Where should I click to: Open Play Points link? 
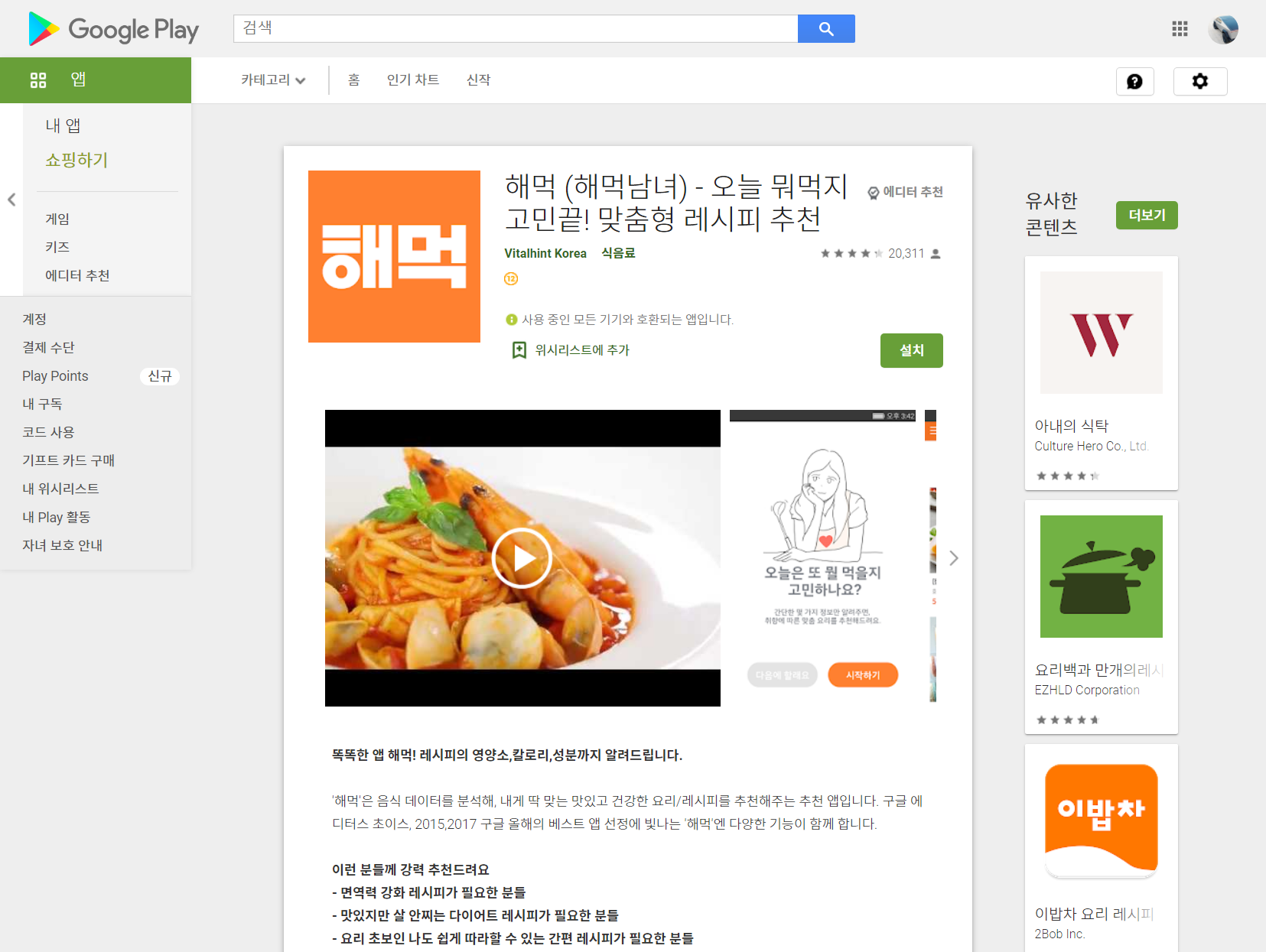point(55,376)
